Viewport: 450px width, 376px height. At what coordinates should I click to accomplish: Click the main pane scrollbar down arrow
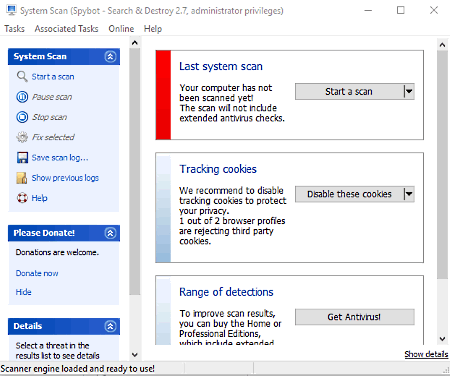442,339
